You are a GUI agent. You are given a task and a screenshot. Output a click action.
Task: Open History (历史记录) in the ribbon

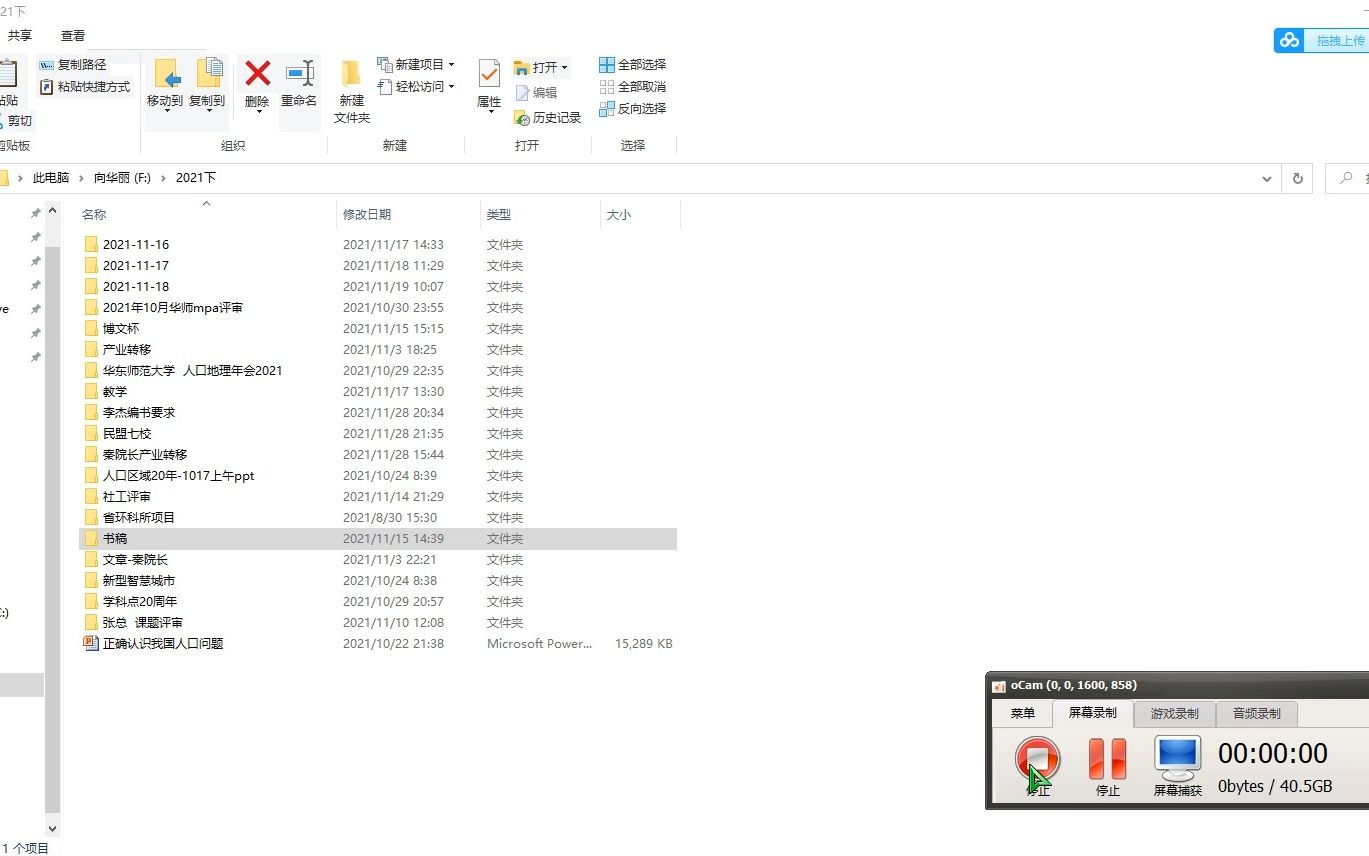click(x=547, y=118)
